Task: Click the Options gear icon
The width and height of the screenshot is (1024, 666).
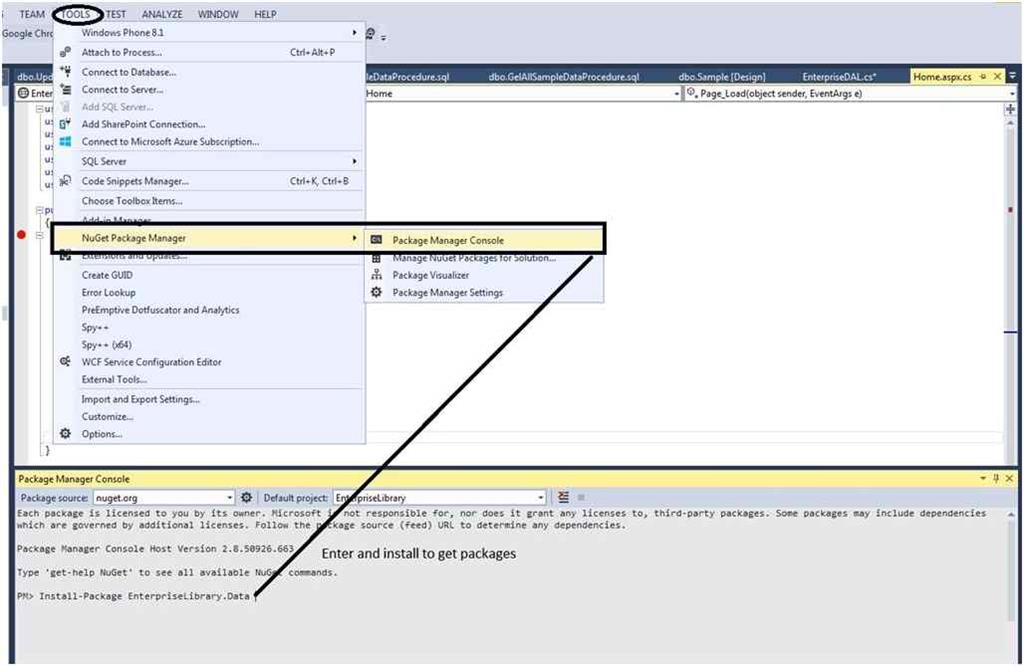Action: pos(64,433)
